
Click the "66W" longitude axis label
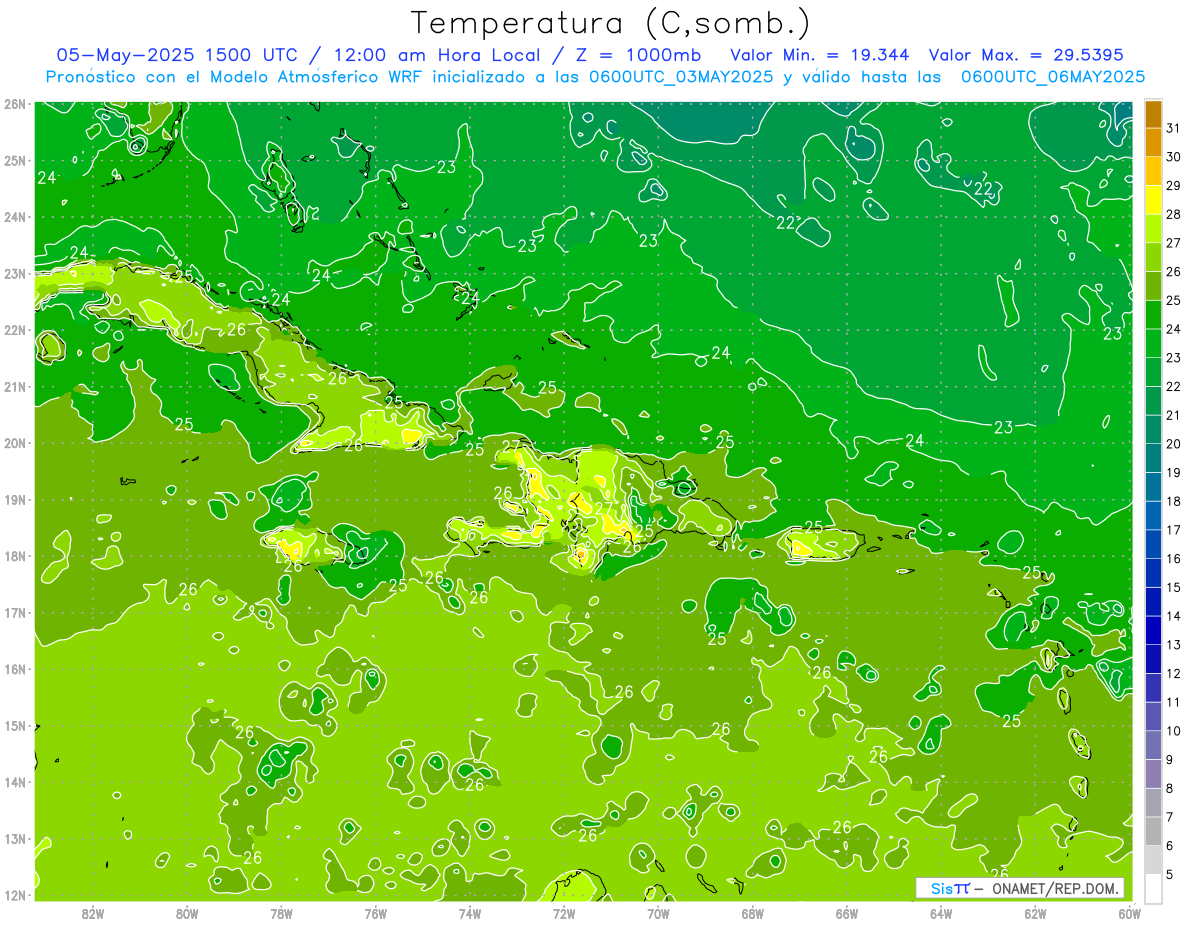pos(847,913)
